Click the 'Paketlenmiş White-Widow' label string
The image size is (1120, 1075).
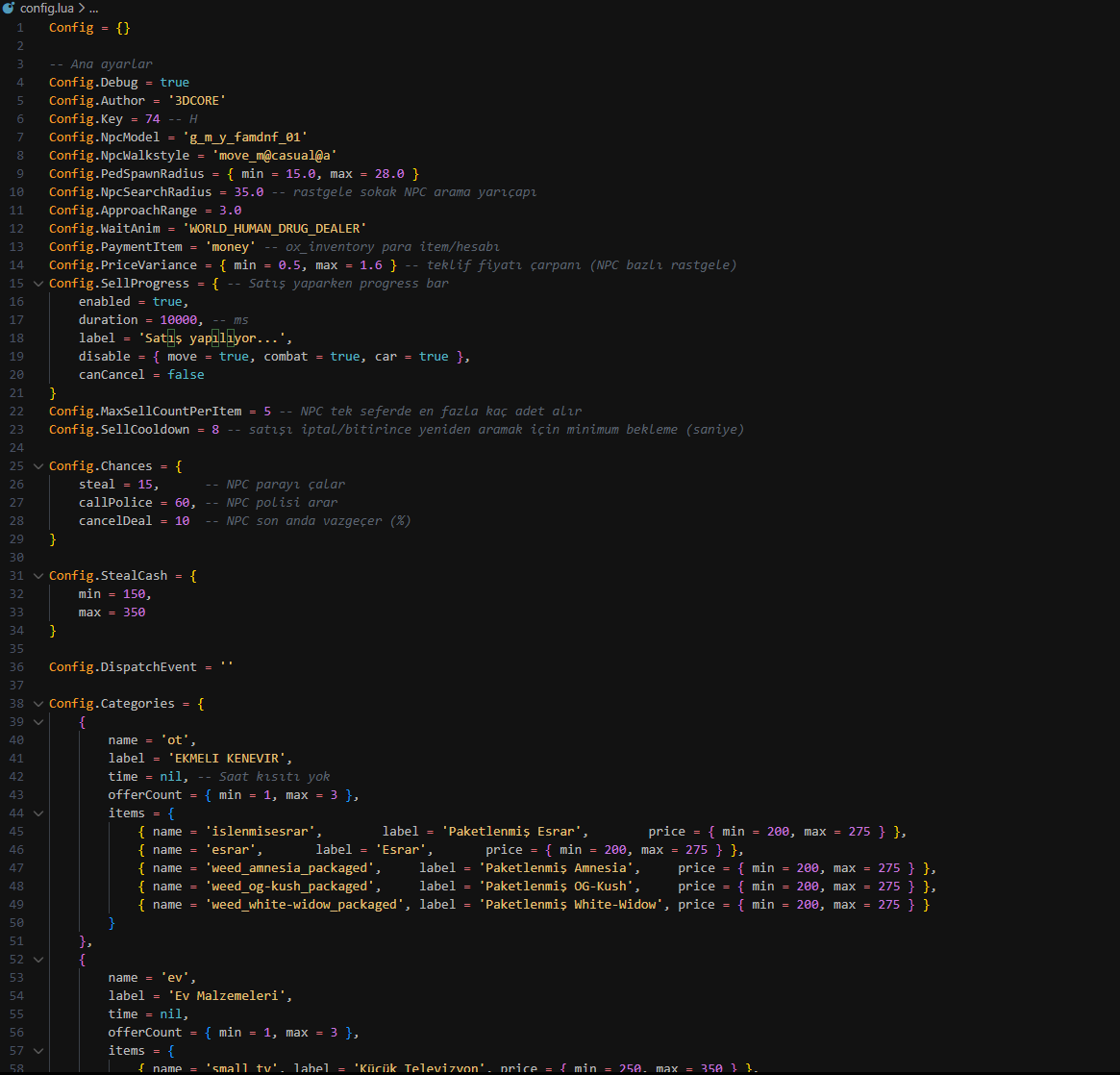click(x=571, y=905)
